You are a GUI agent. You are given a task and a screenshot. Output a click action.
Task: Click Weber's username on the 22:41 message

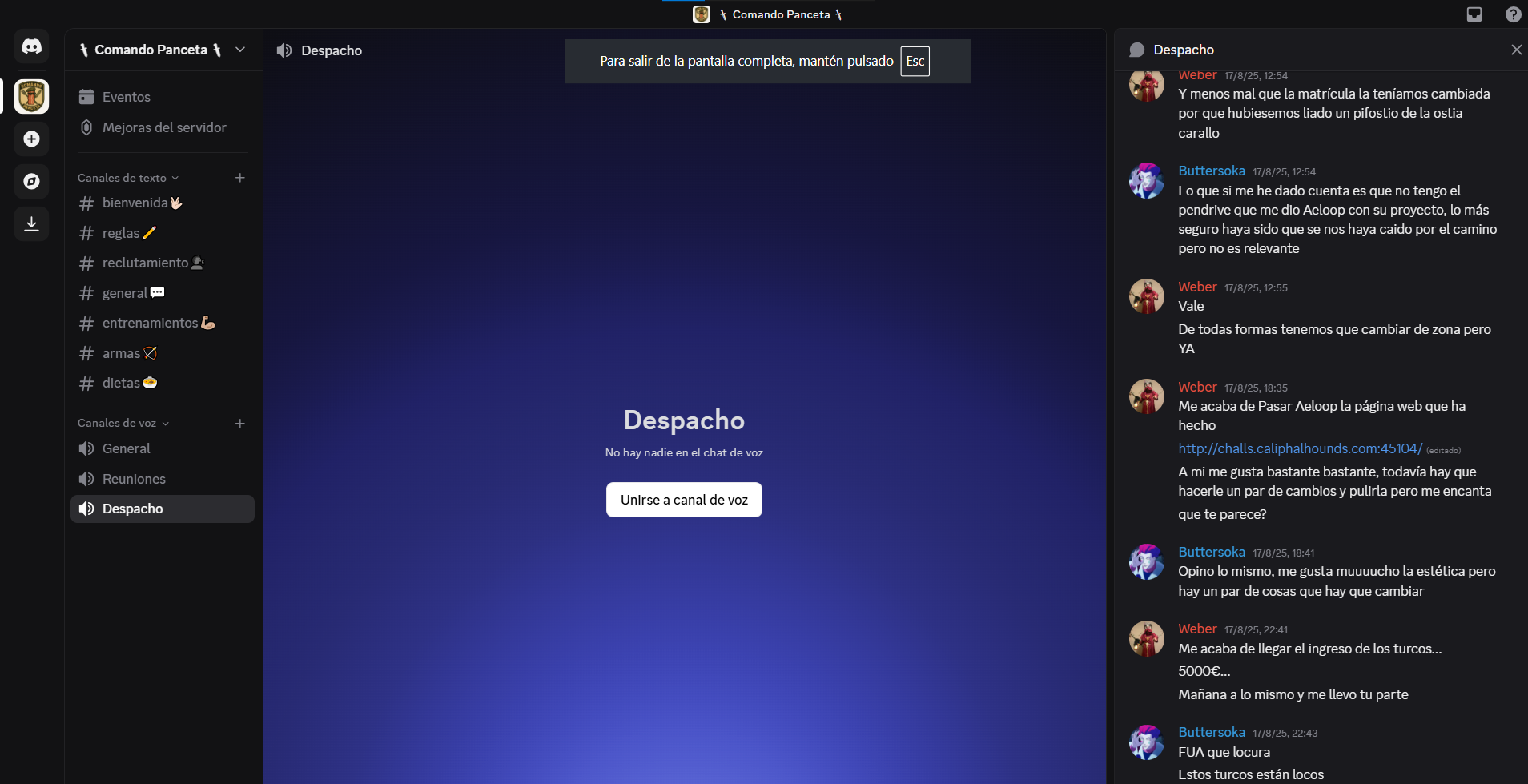pyautogui.click(x=1197, y=629)
